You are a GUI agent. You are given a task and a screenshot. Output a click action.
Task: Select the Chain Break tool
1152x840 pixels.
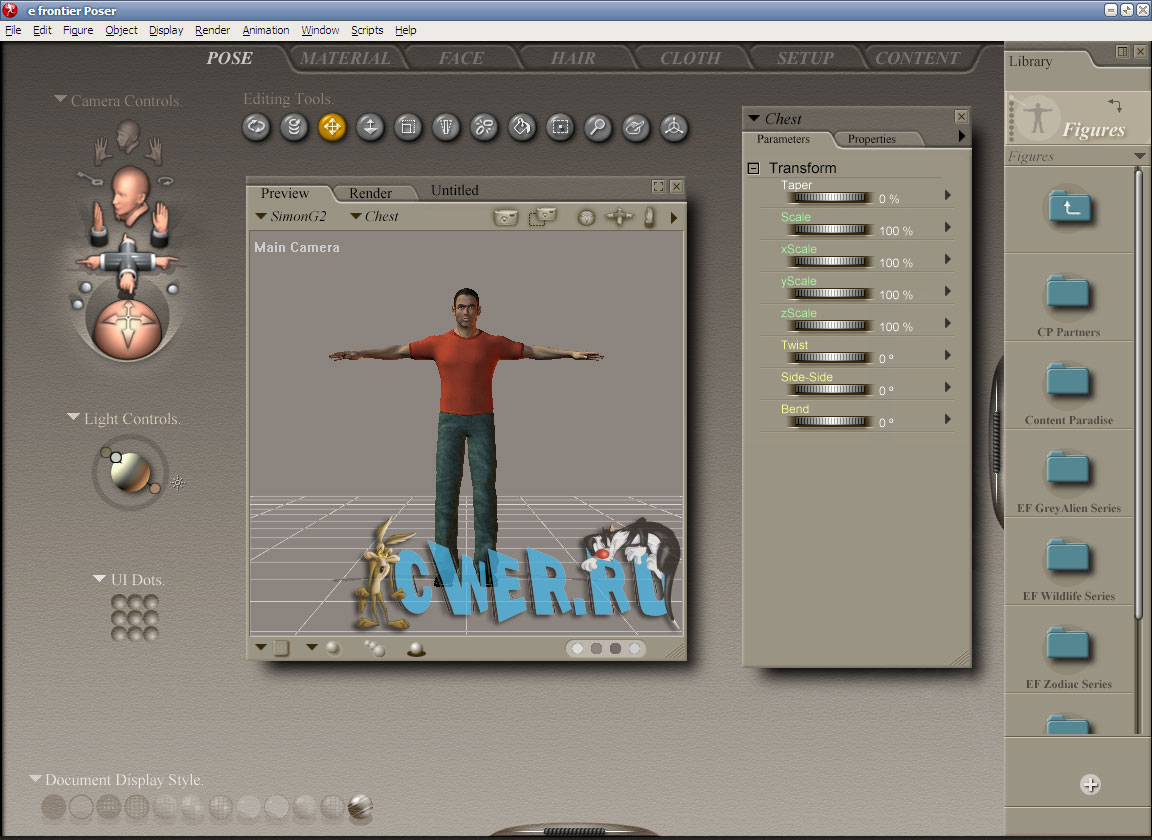[x=484, y=127]
